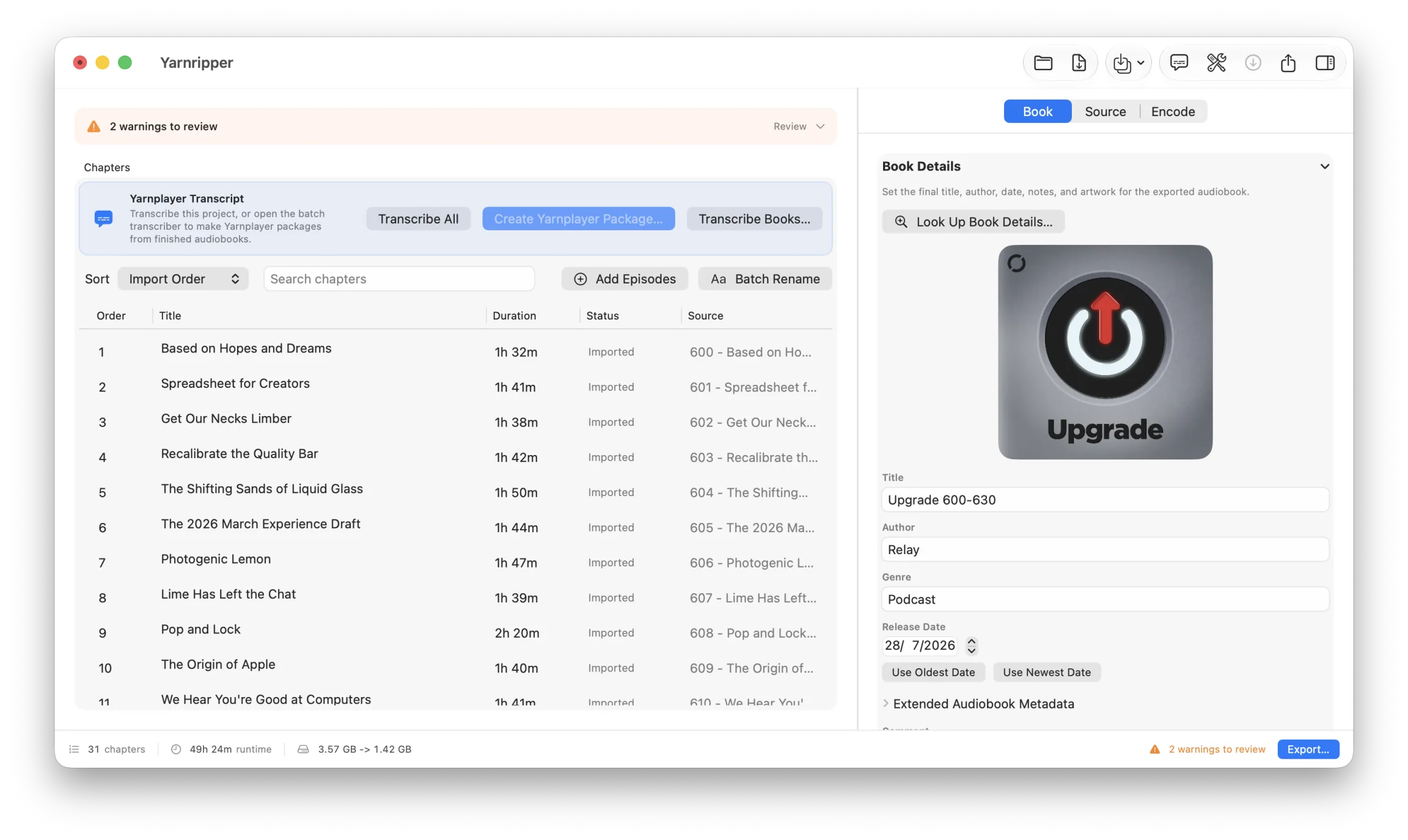
Task: Click Transcribe Books button
Action: [x=754, y=219]
